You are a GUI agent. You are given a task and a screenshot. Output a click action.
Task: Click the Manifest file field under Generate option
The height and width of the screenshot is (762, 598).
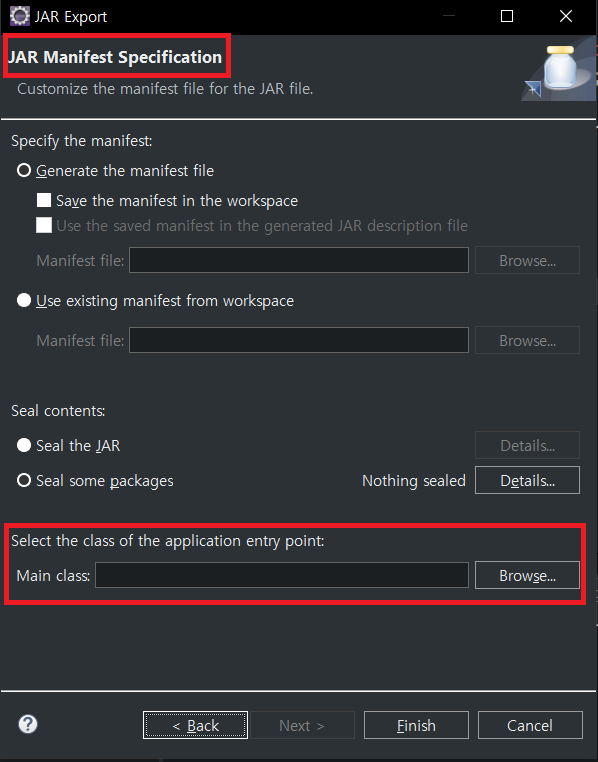[299, 260]
